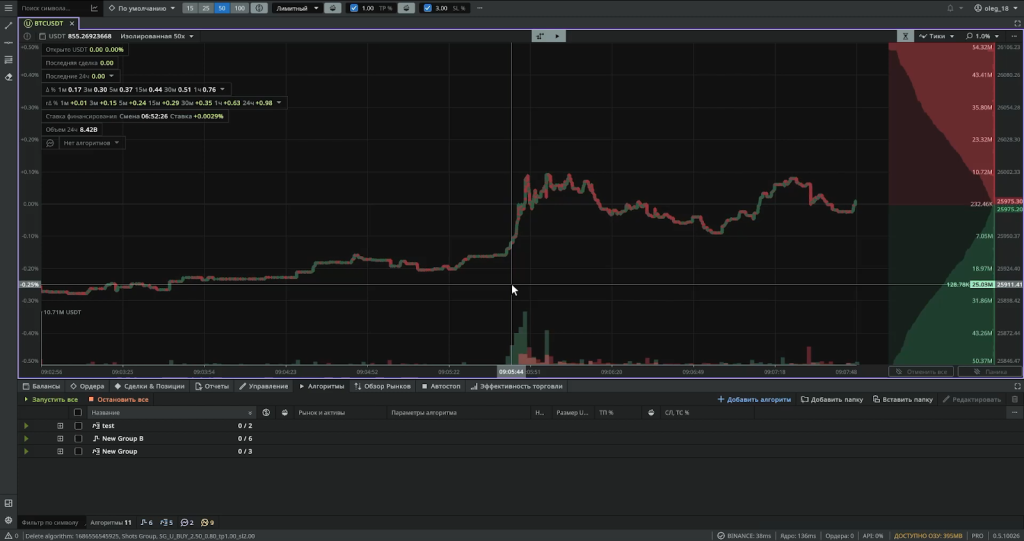Click the Добавить алгоритм button

pyautogui.click(x=754, y=400)
